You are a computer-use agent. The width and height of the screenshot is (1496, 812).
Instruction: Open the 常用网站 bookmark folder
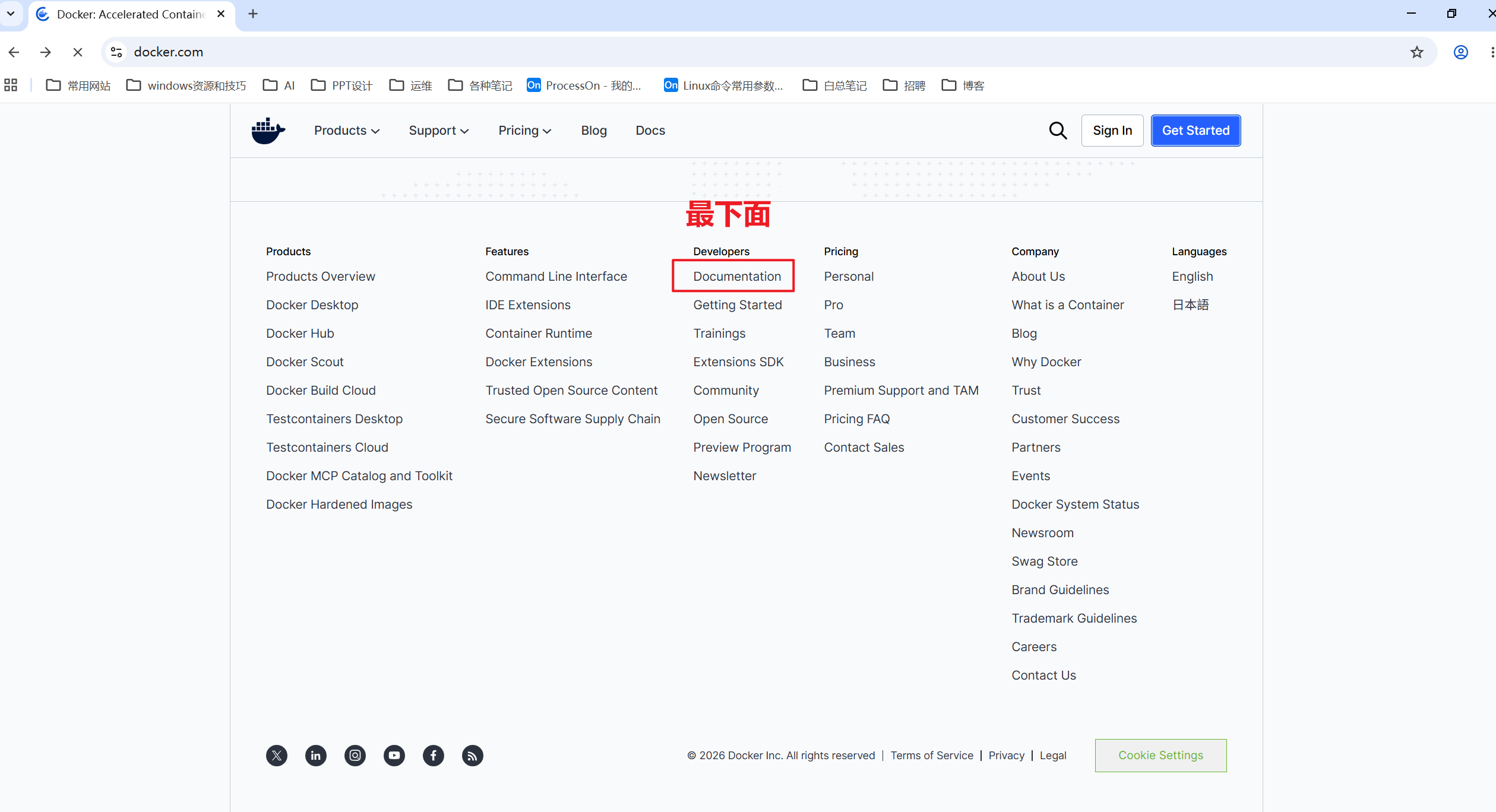click(78, 85)
